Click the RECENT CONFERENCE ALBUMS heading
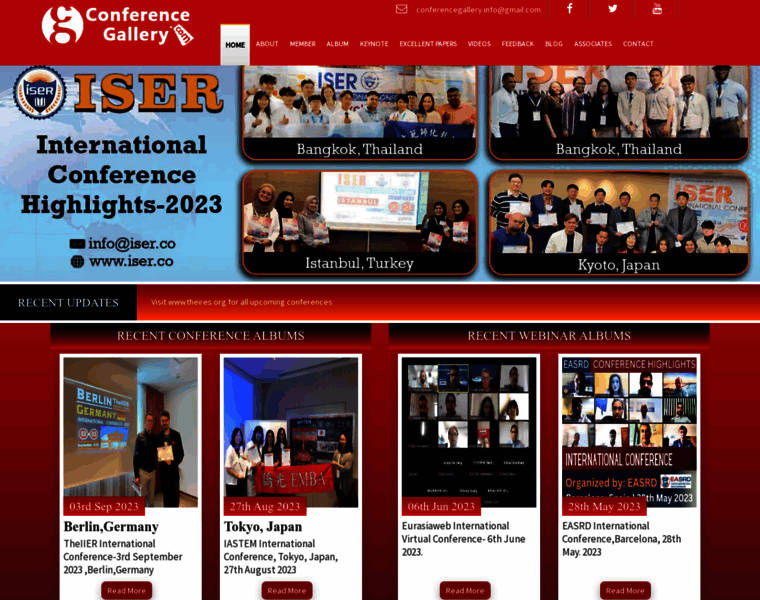Viewport: 760px width, 600px height. pyautogui.click(x=211, y=335)
